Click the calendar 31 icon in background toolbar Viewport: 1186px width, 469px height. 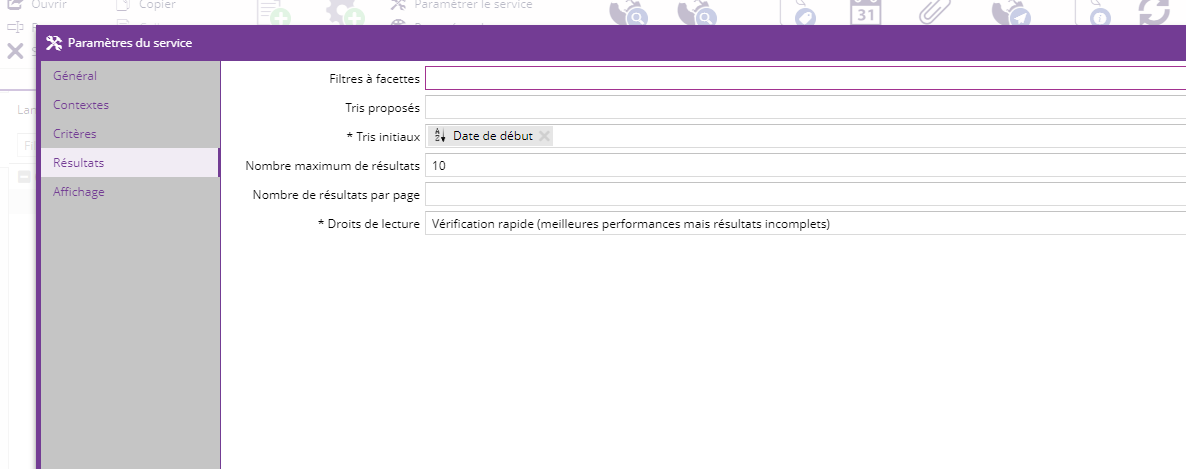(866, 12)
